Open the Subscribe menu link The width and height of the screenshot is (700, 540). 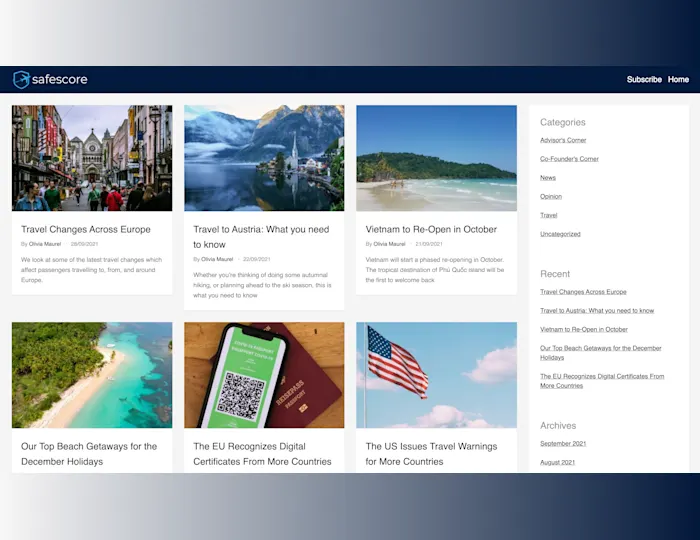click(x=644, y=79)
